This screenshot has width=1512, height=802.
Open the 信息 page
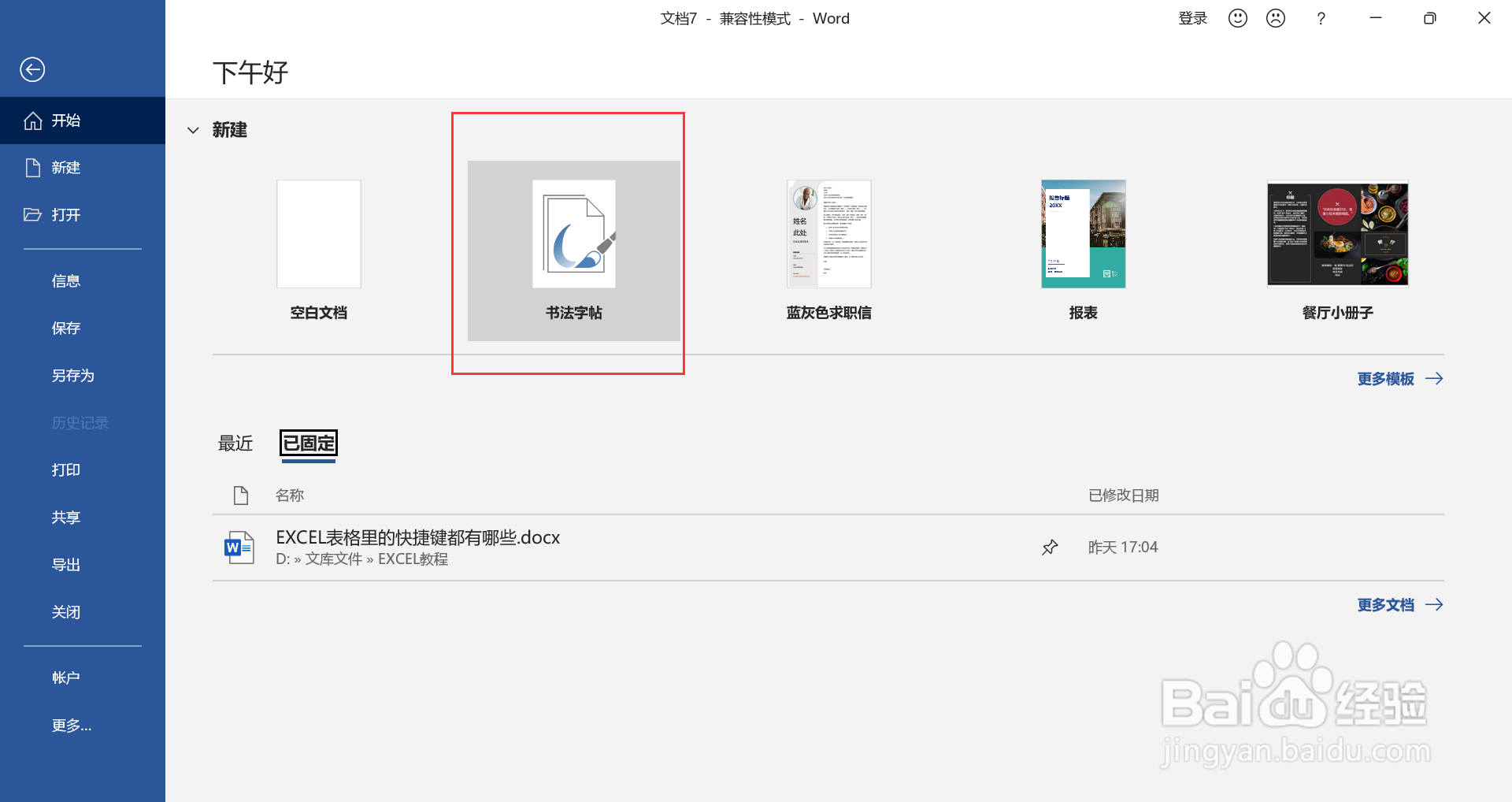tap(83, 281)
